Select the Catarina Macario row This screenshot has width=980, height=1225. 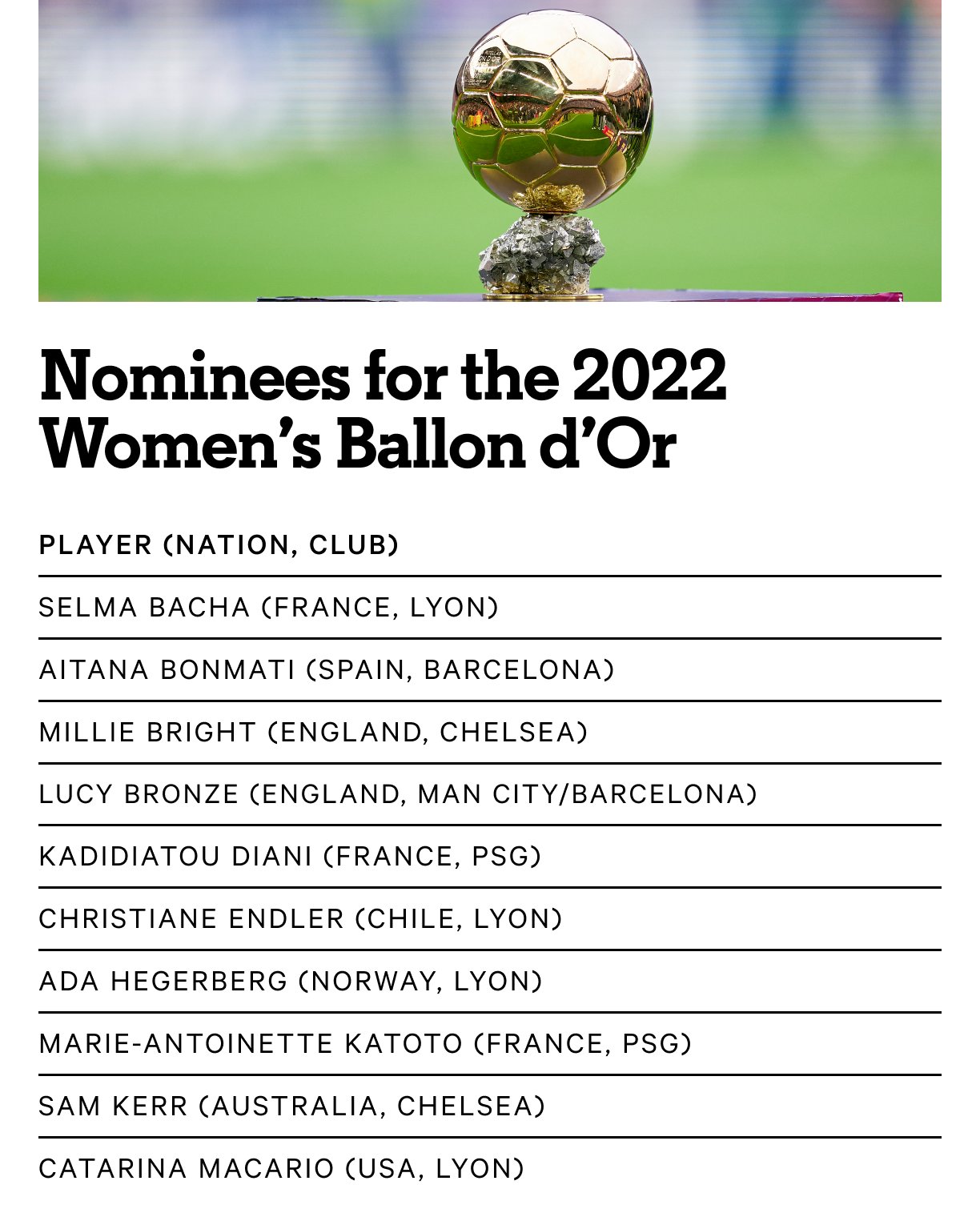489,1169
